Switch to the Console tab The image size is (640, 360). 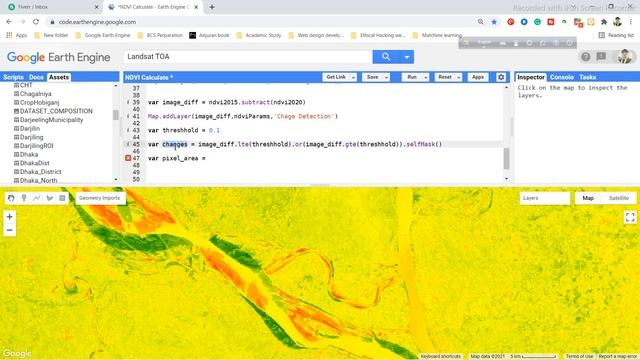[x=562, y=77]
